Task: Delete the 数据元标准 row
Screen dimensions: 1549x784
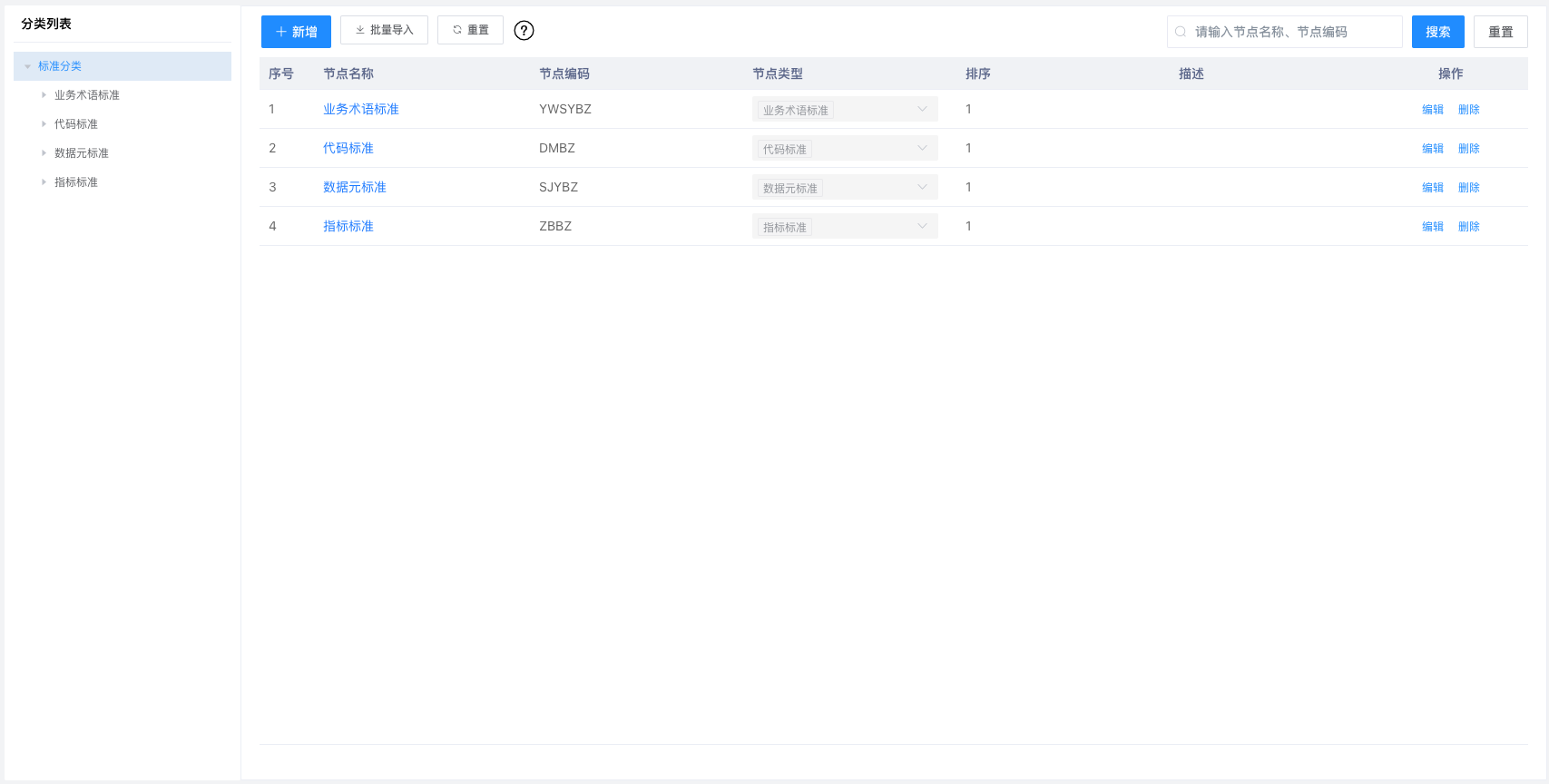Action: coord(1468,188)
